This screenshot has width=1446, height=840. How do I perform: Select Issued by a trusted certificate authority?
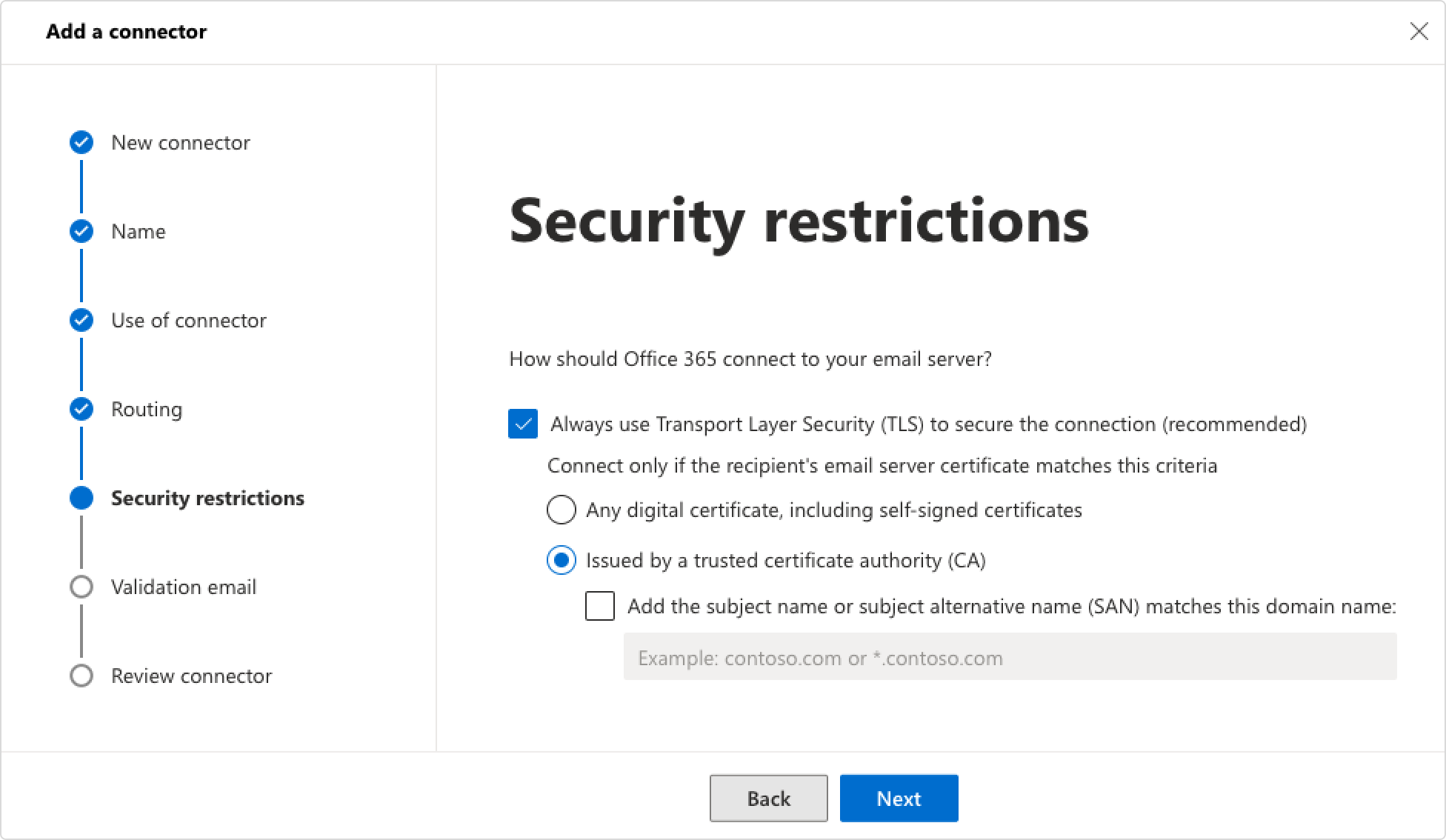coord(562,560)
